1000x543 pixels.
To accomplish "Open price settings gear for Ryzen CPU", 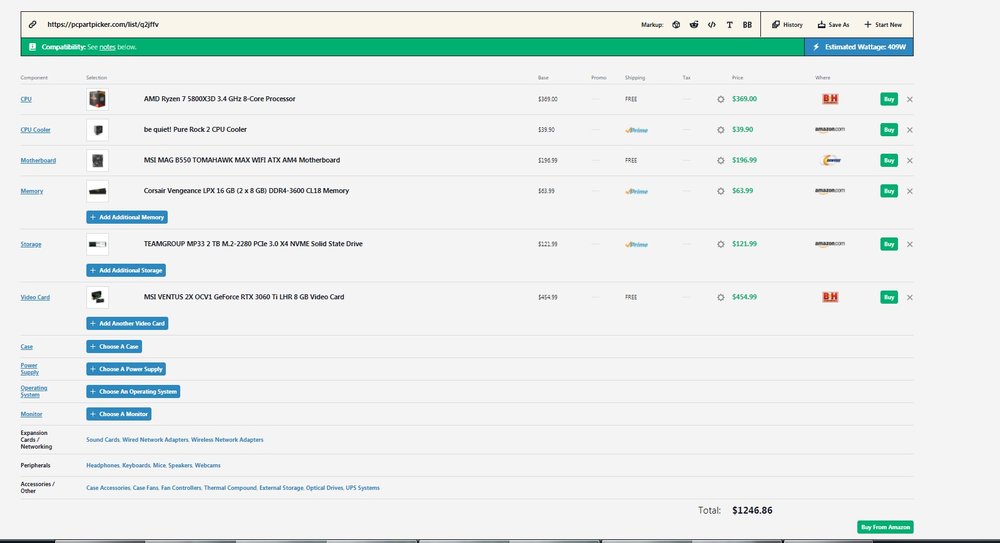I will pos(720,99).
